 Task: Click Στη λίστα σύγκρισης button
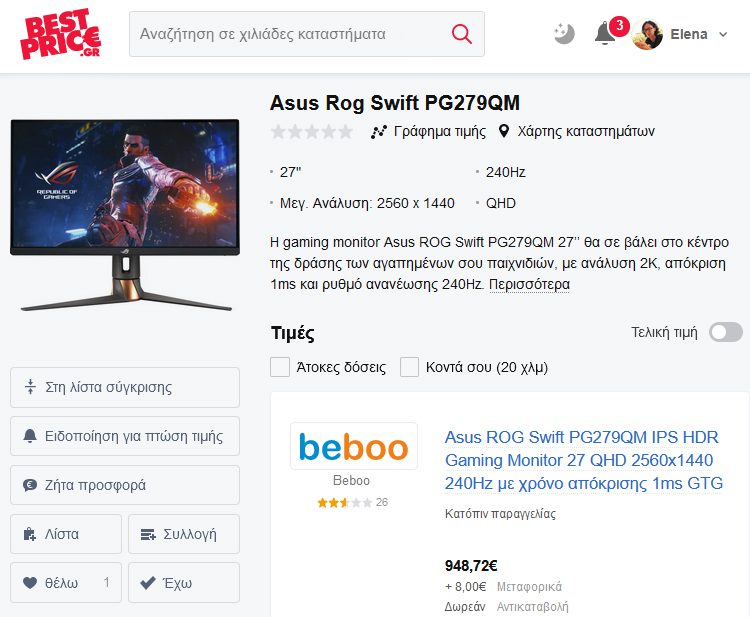click(125, 387)
